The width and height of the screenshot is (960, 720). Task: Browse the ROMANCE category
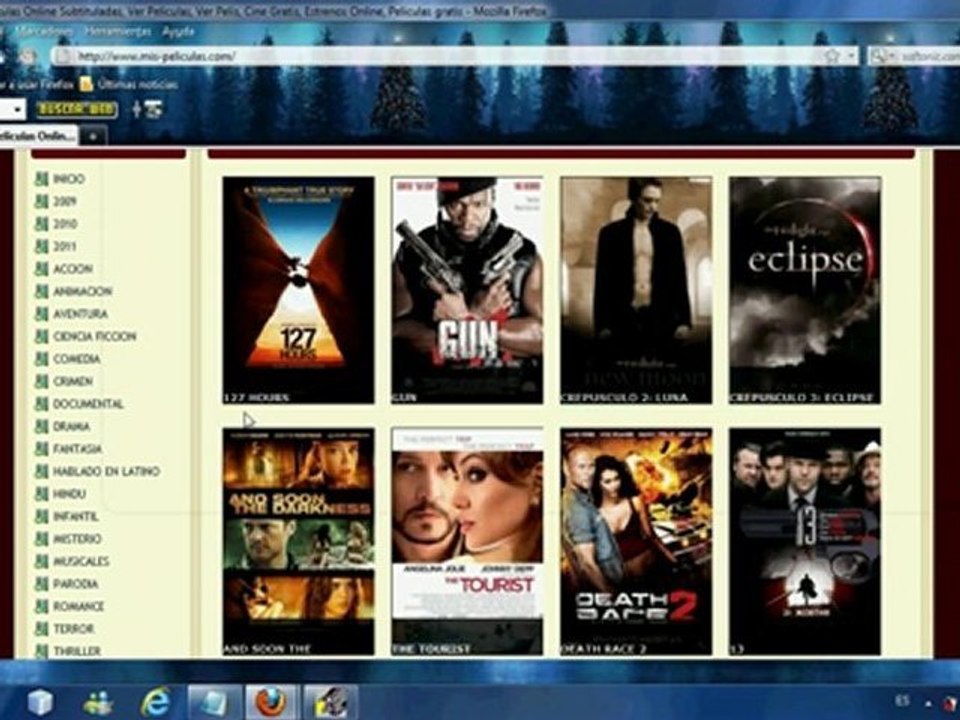click(x=78, y=607)
